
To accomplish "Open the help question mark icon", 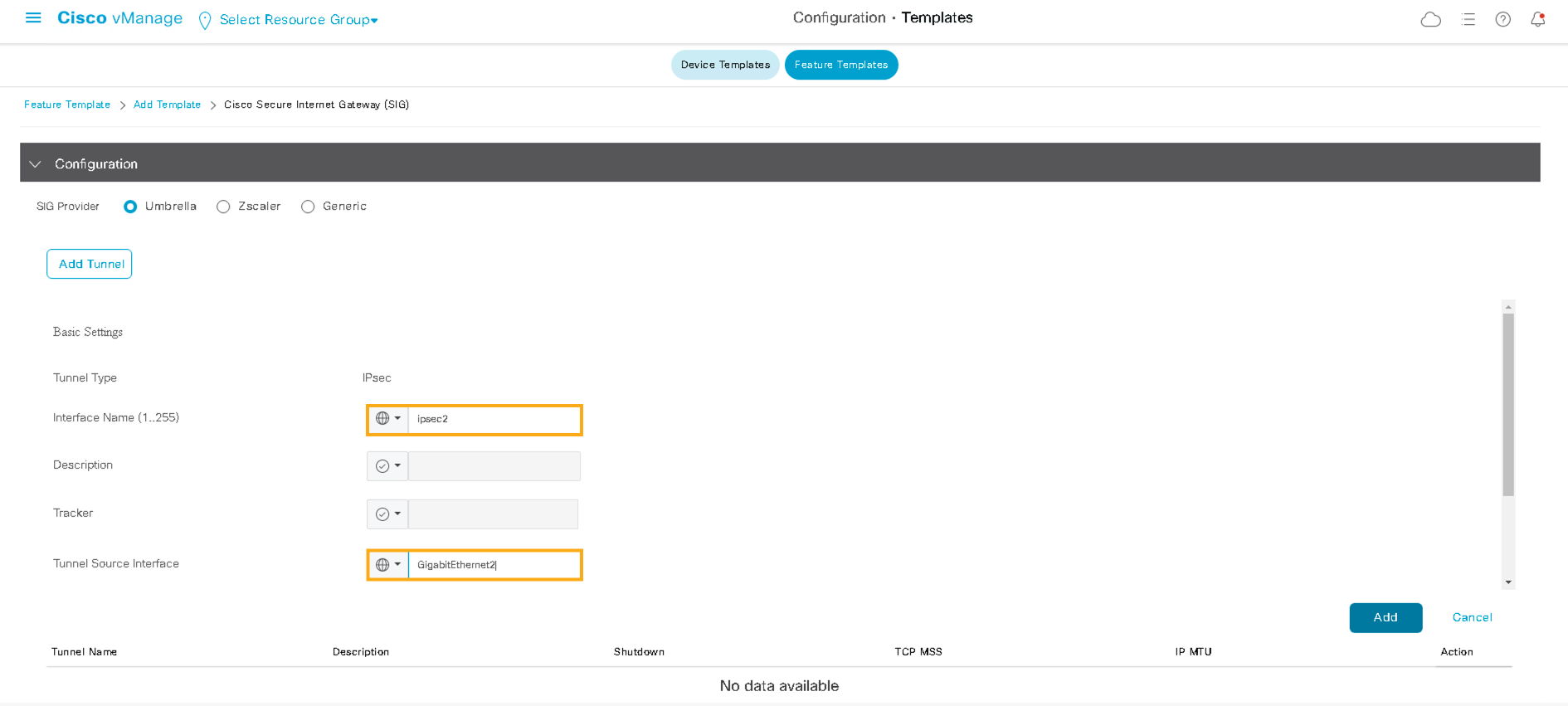I will click(x=1503, y=19).
